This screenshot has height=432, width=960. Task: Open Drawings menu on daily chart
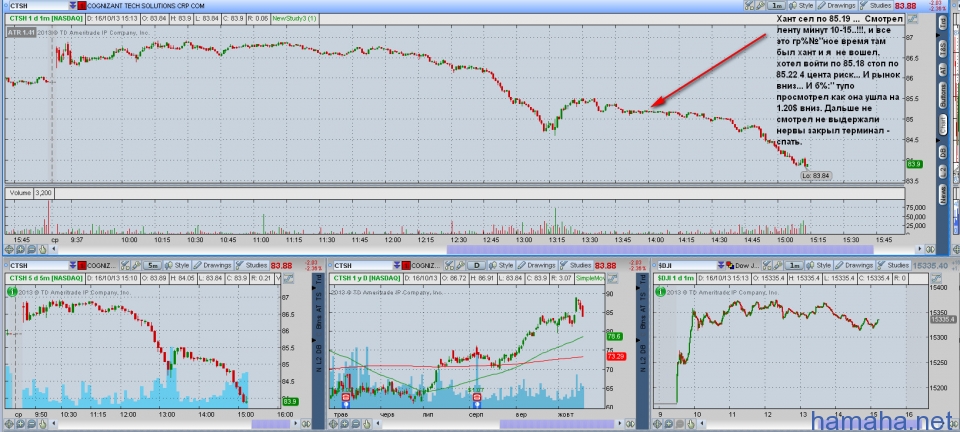pos(537,266)
